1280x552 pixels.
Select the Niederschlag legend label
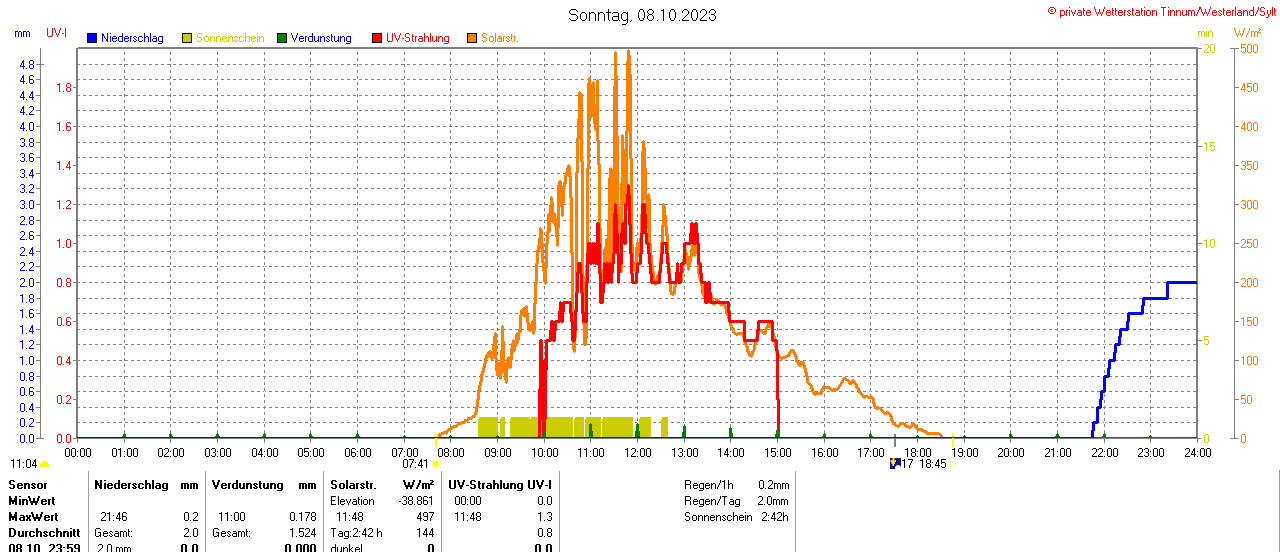pyautogui.click(x=132, y=38)
